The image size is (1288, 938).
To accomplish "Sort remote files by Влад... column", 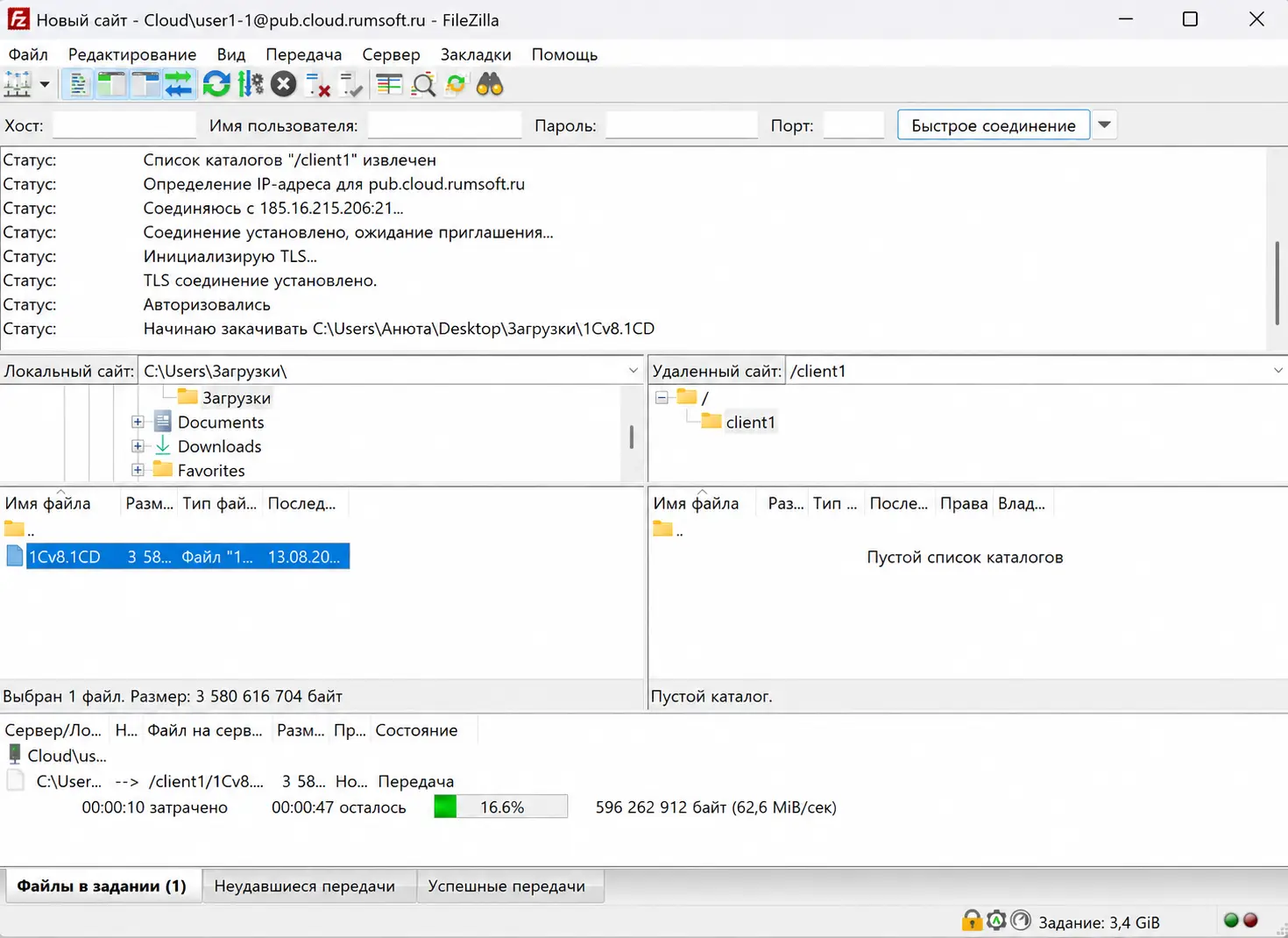I will (x=1023, y=503).
